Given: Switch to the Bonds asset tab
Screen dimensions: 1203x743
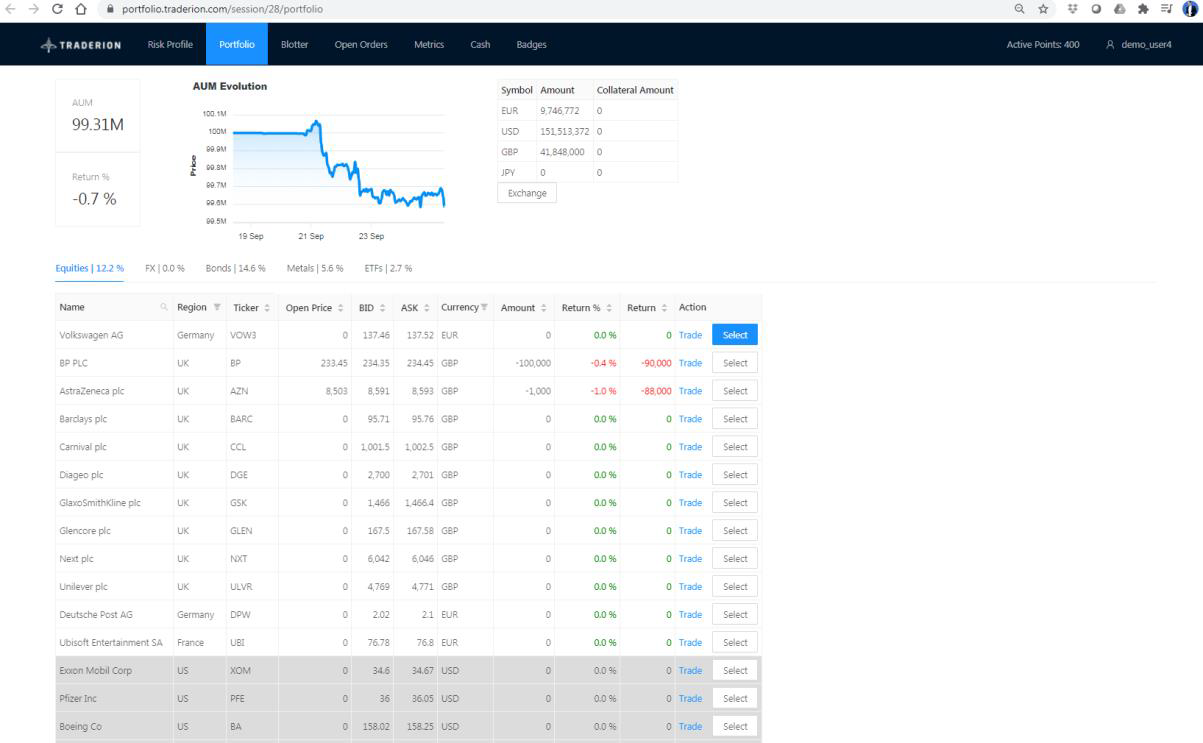Looking at the screenshot, I should pyautogui.click(x=235, y=268).
